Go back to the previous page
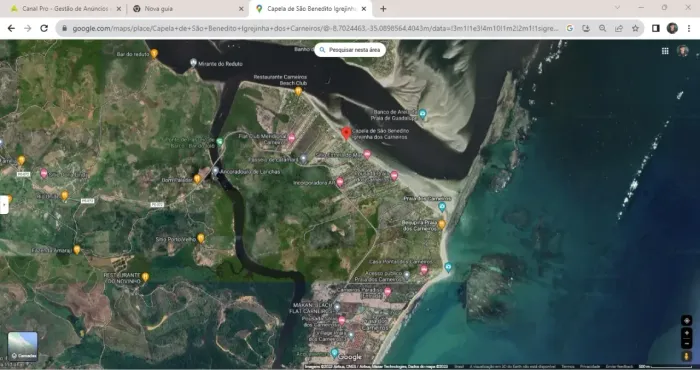 point(11,28)
